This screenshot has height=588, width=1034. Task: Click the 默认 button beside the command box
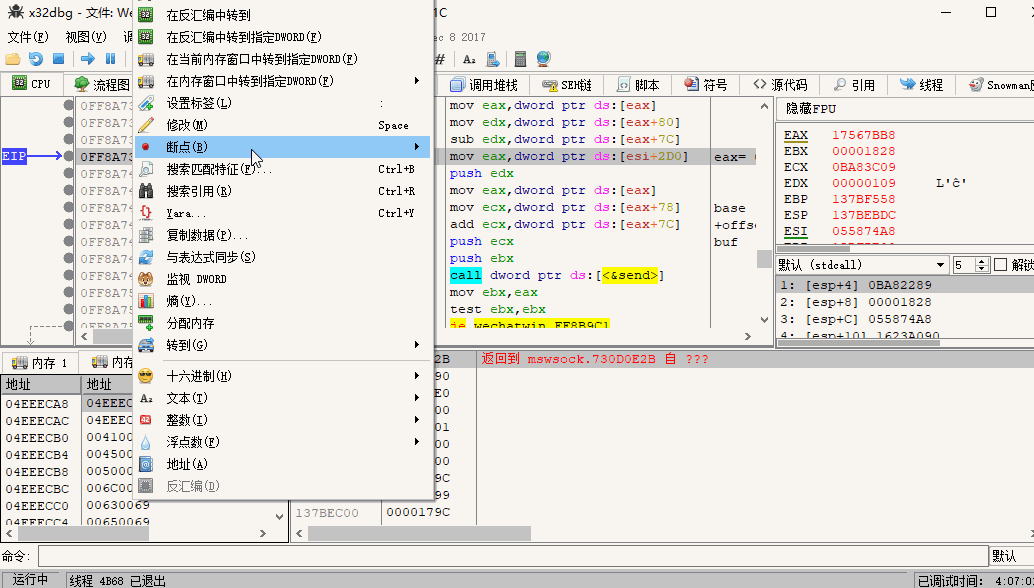click(1012, 556)
